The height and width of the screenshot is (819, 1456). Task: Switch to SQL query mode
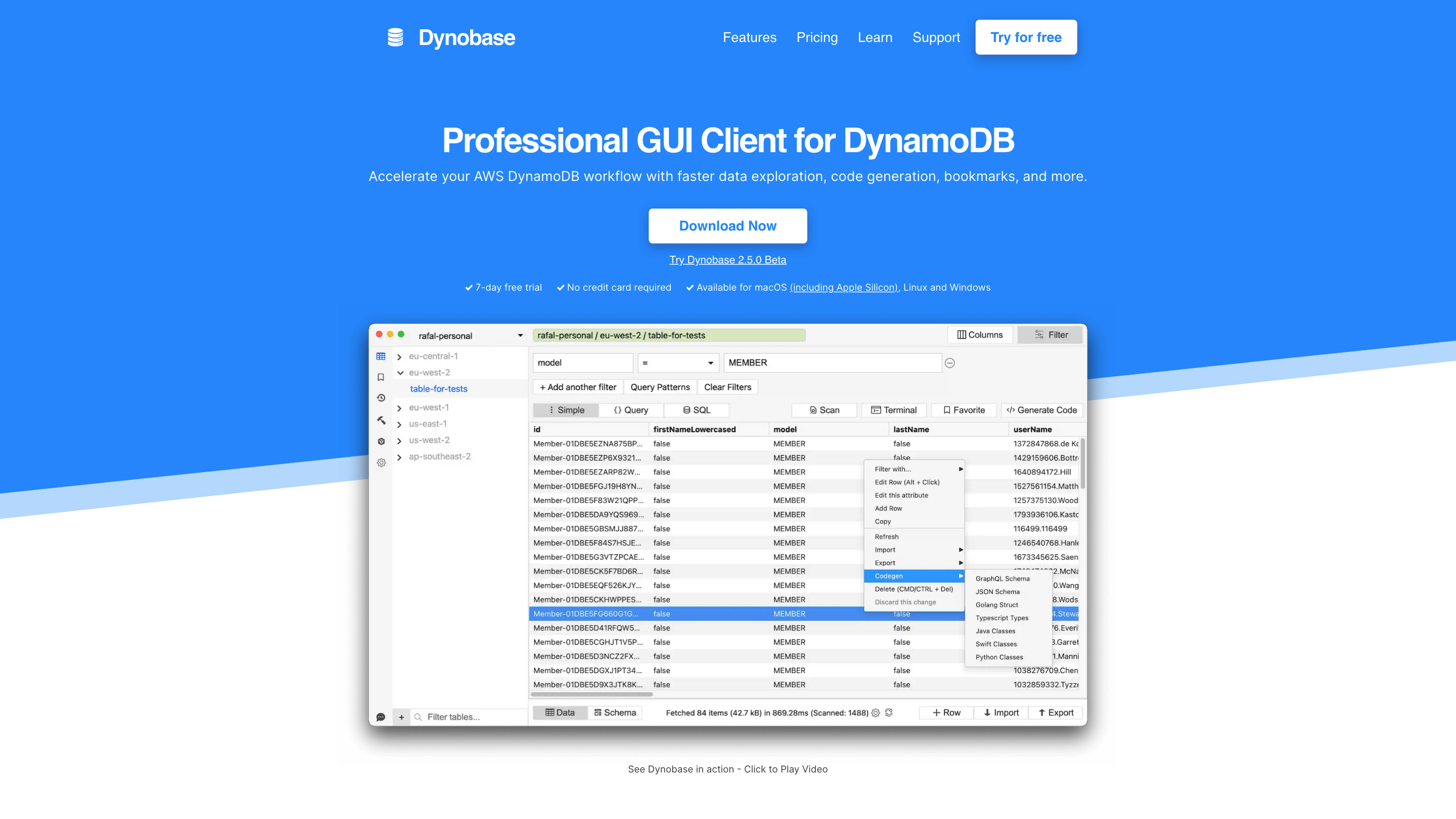[696, 410]
